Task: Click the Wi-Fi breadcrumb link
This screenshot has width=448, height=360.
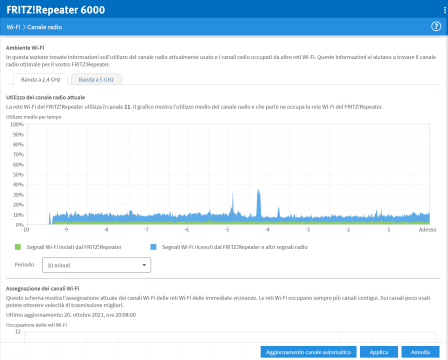Action: point(13,27)
